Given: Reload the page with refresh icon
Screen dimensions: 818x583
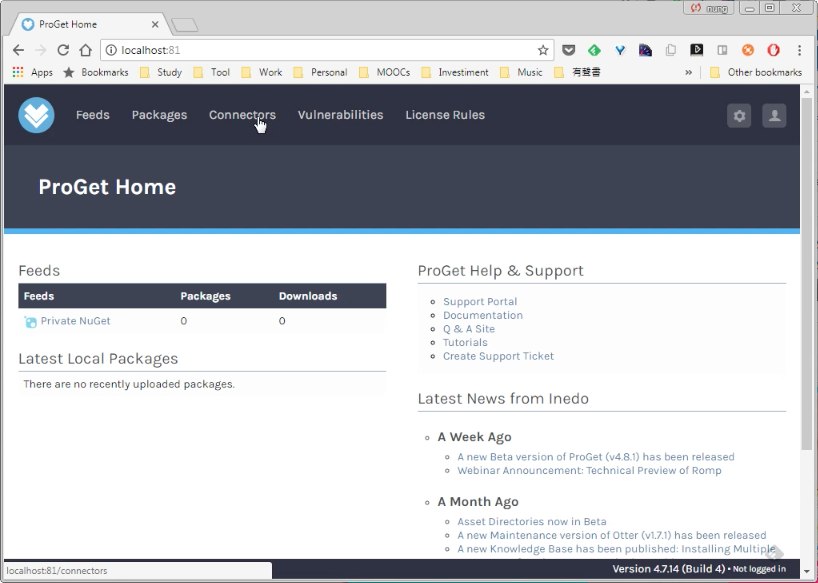Looking at the screenshot, I should pos(63,50).
